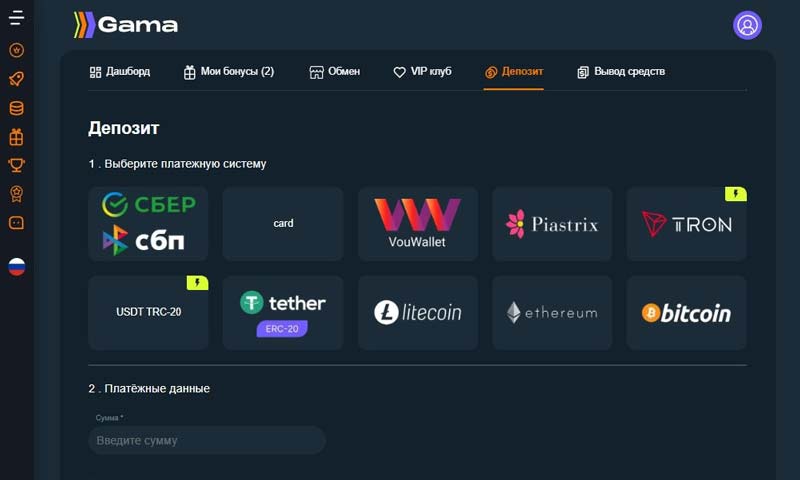Switch to the Вывод средств tab
This screenshot has height=480, width=800.
click(x=621, y=72)
